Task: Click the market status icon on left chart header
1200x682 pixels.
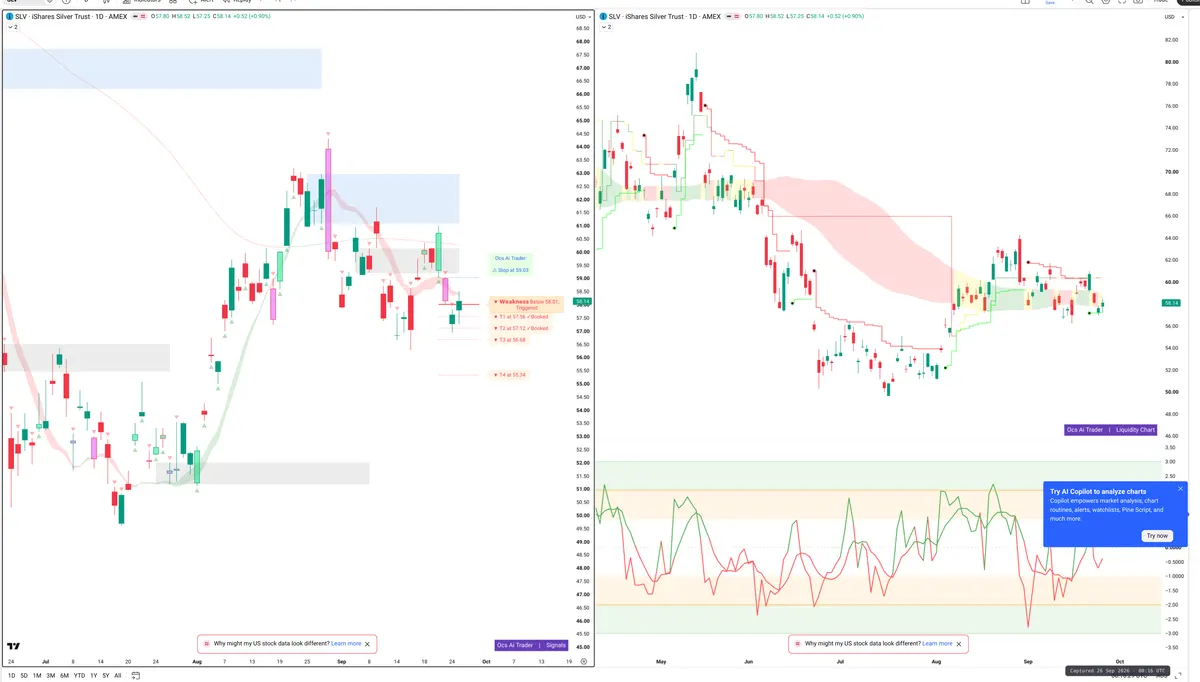Action: coord(137,16)
